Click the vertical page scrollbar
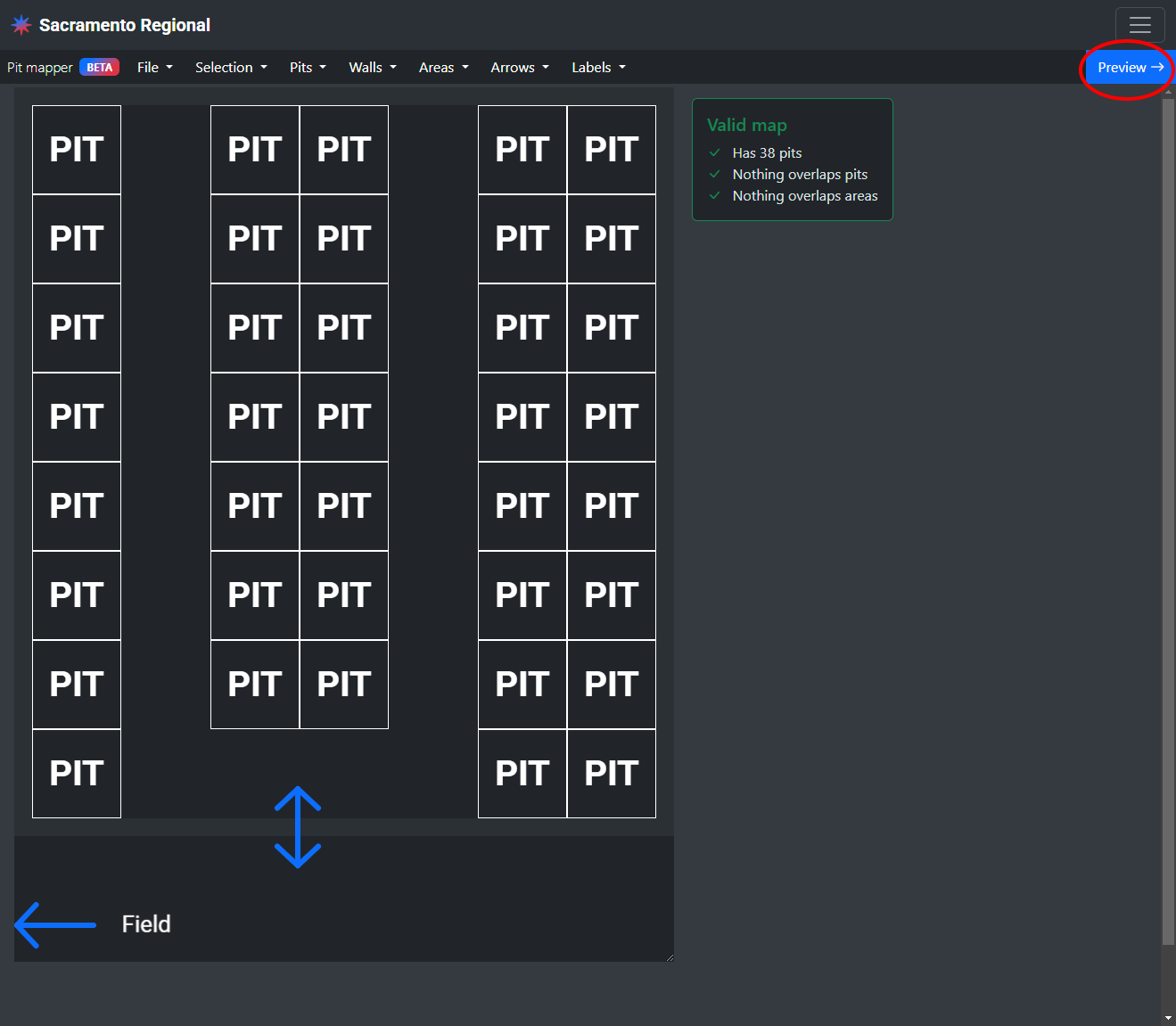 point(1168,517)
